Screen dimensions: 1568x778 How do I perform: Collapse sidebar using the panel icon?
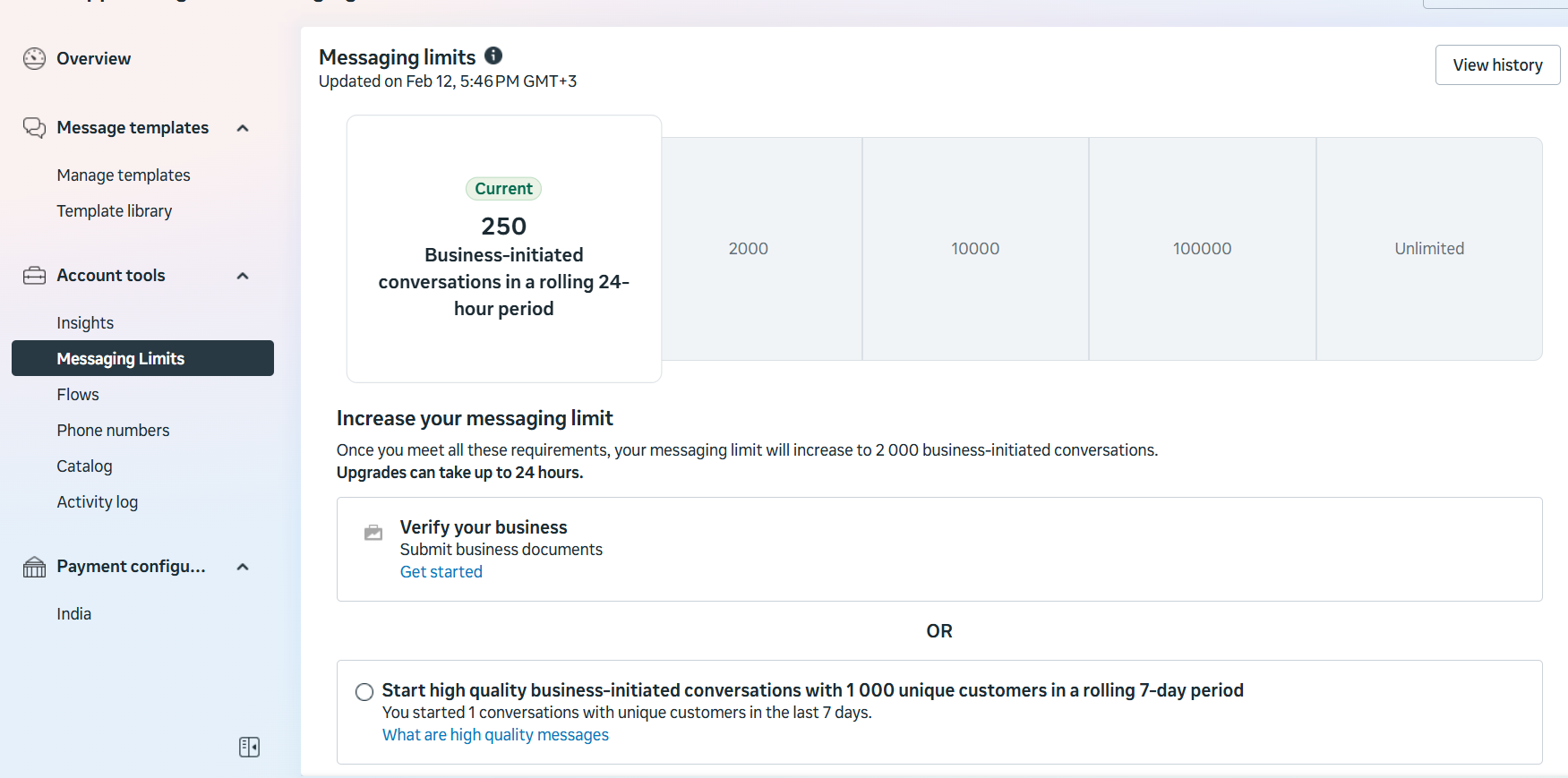pyautogui.click(x=249, y=747)
